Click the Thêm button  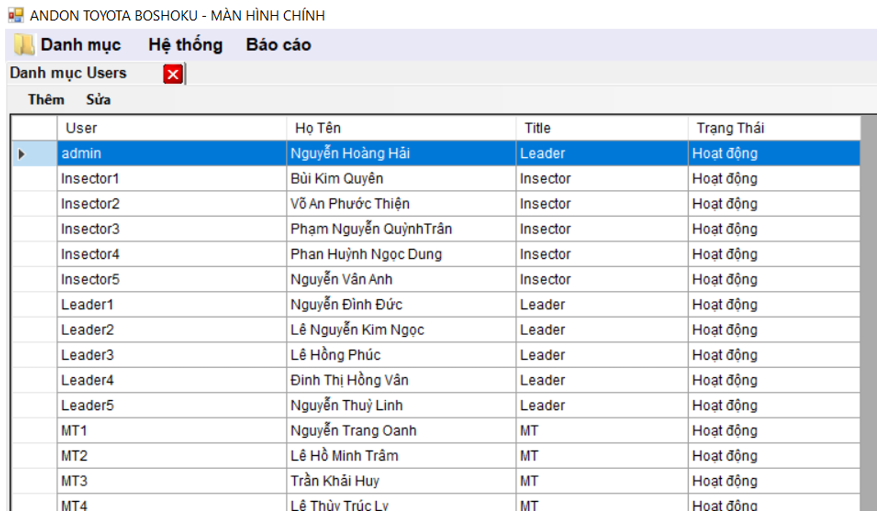pos(46,100)
